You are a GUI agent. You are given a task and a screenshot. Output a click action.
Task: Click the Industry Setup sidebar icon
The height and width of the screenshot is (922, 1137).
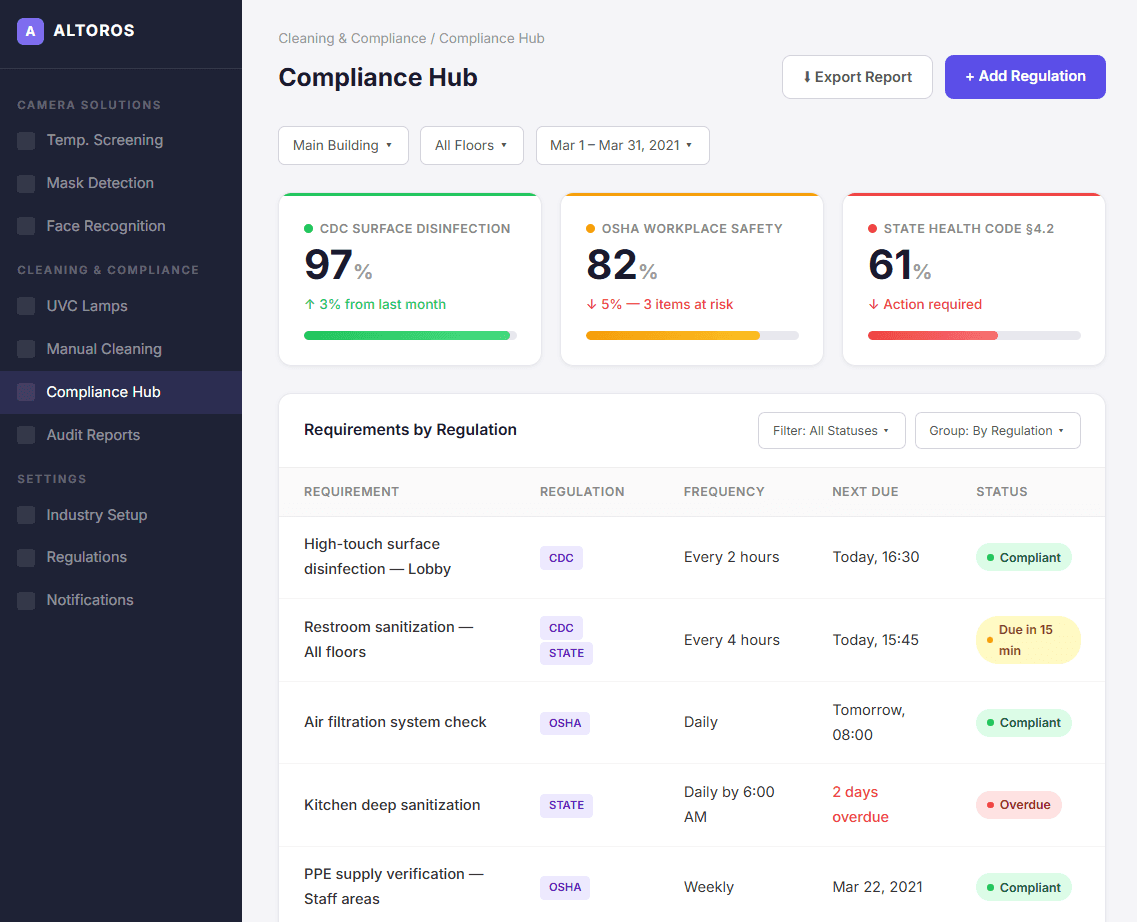click(x=26, y=515)
